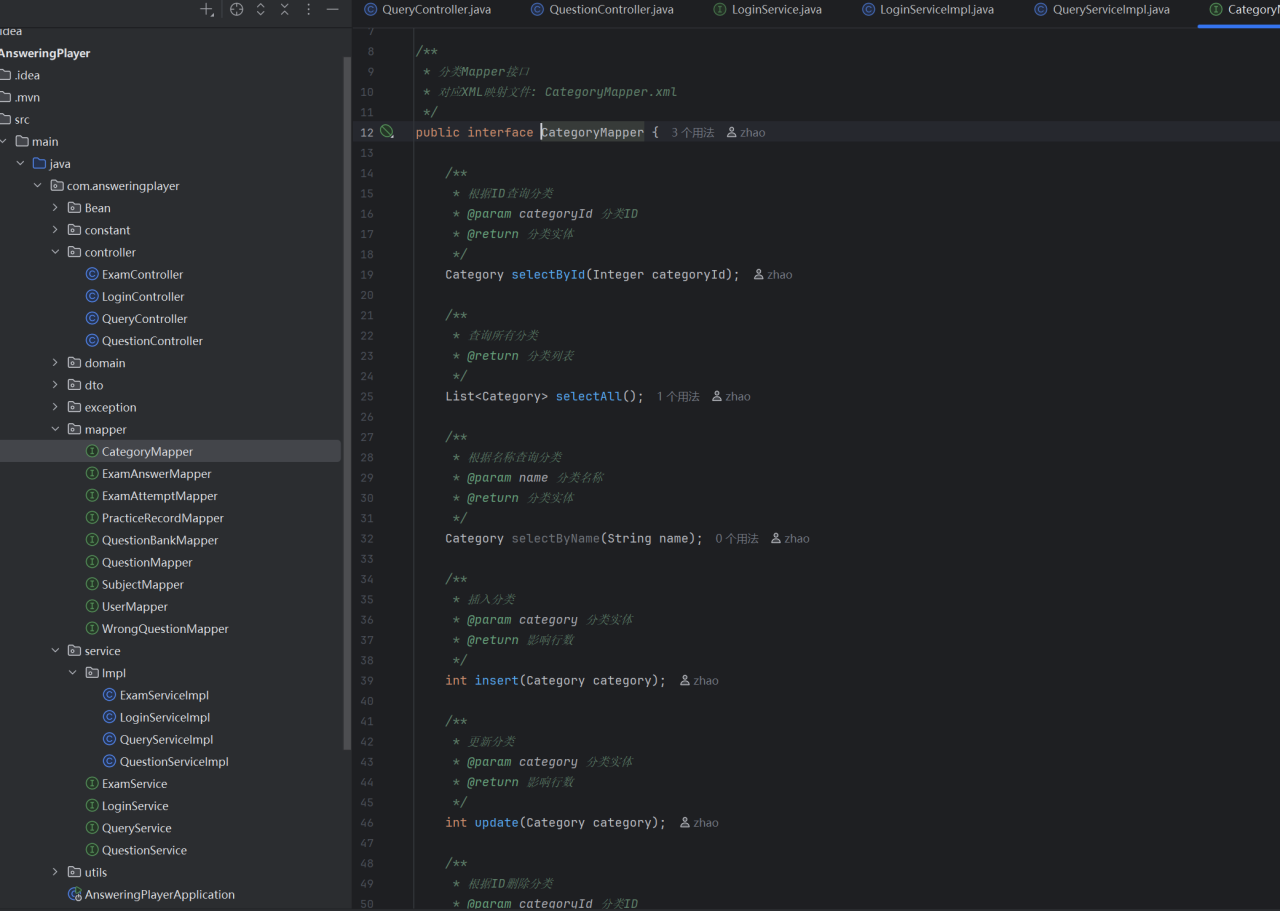
Task: Click zhao author hint next to update method
Action: 699,822
